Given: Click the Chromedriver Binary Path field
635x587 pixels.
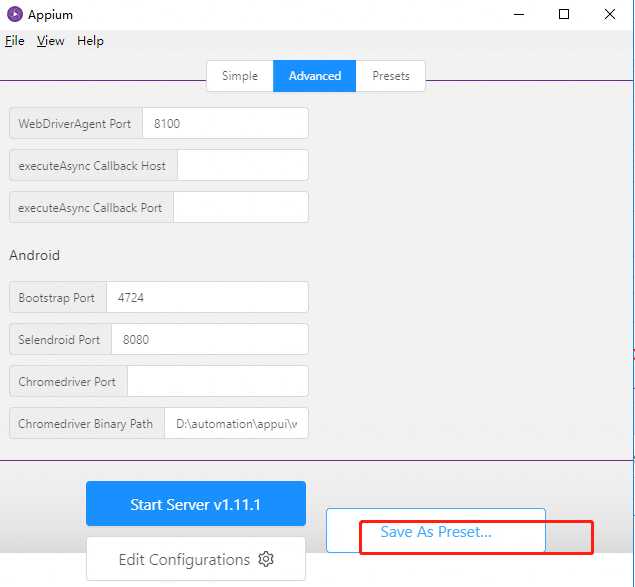Looking at the screenshot, I should 237,424.
